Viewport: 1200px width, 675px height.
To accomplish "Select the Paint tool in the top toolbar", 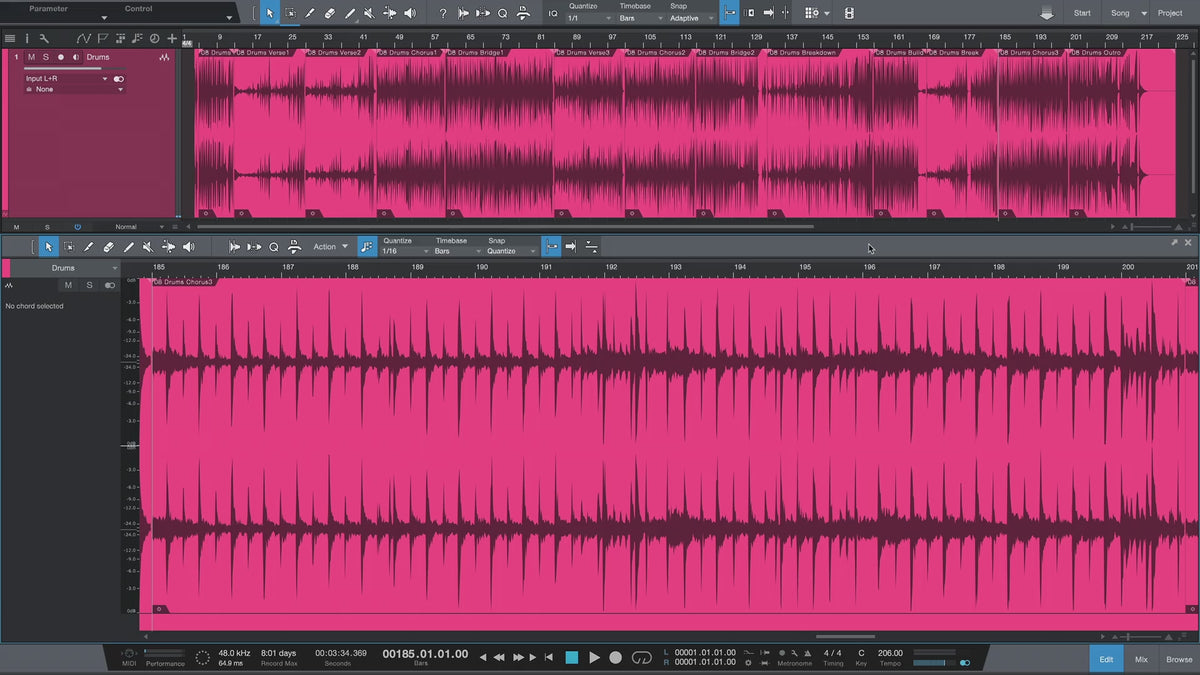I will tap(349, 13).
